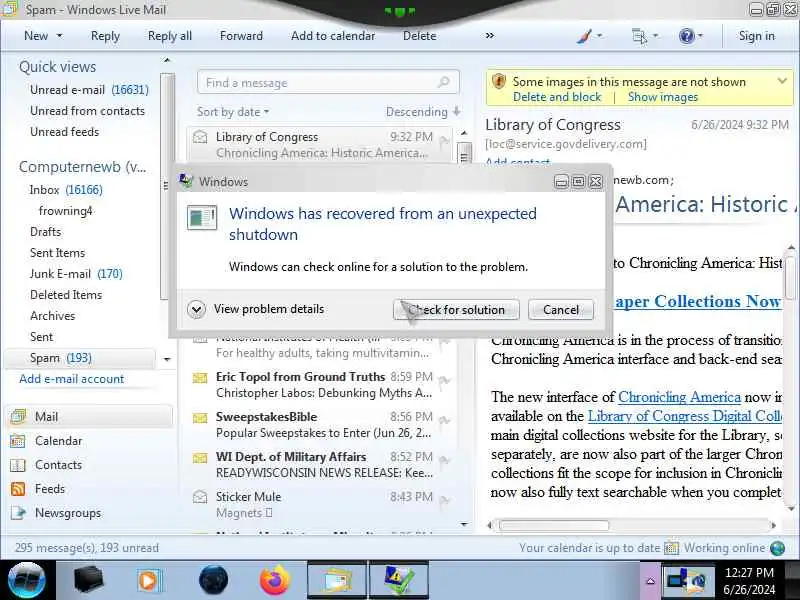The width and height of the screenshot is (800, 600).
Task: Select Unread feeds quick view
Action: click(x=64, y=132)
